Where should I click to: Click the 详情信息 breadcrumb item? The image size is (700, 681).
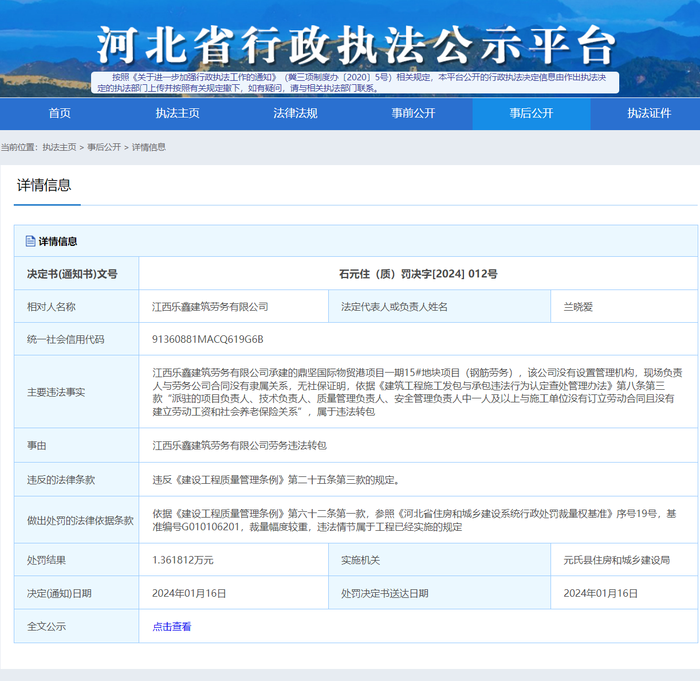149,147
